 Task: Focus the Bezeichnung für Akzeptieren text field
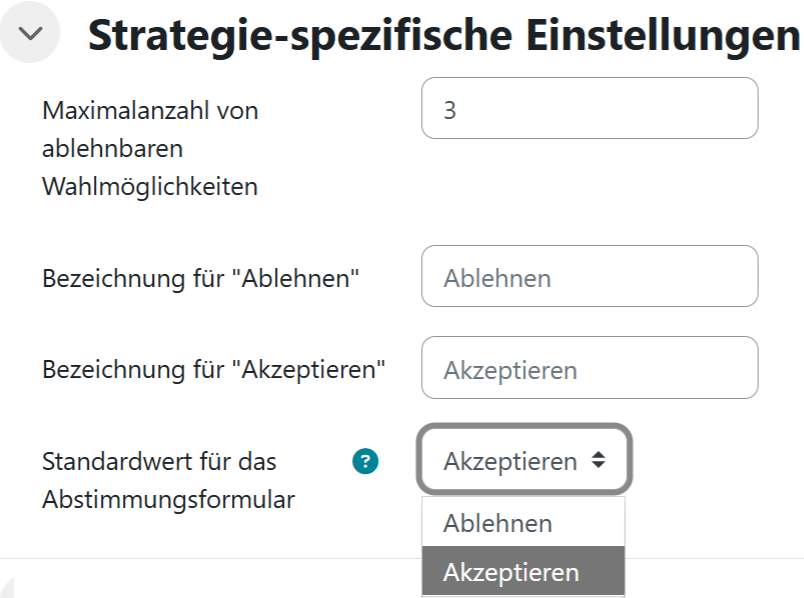point(590,369)
